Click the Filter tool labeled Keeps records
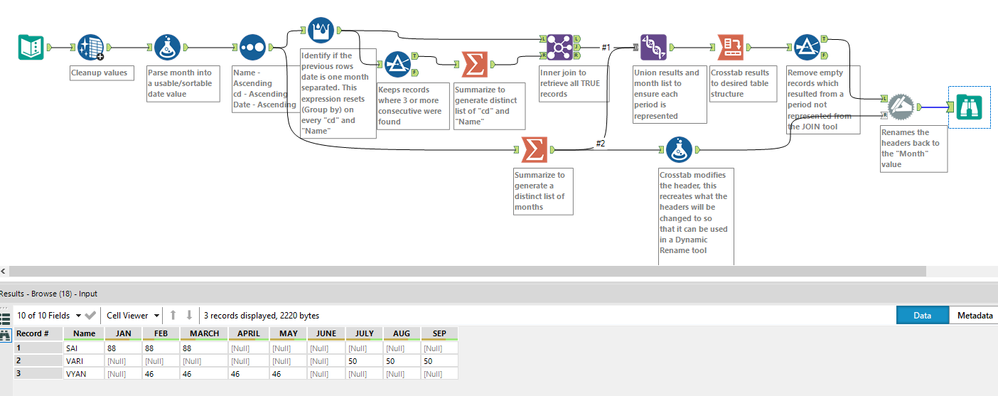998x396 pixels. tap(397, 64)
